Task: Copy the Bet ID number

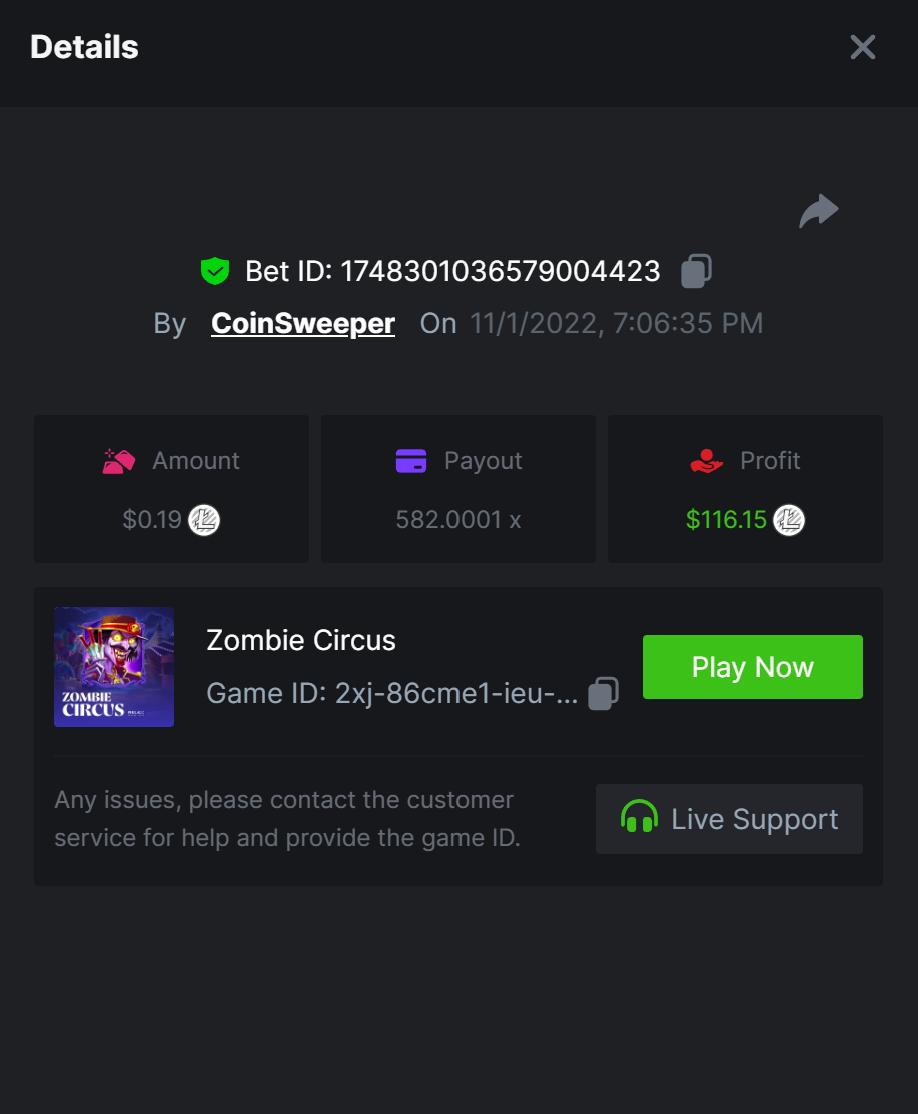Action: (x=696, y=271)
